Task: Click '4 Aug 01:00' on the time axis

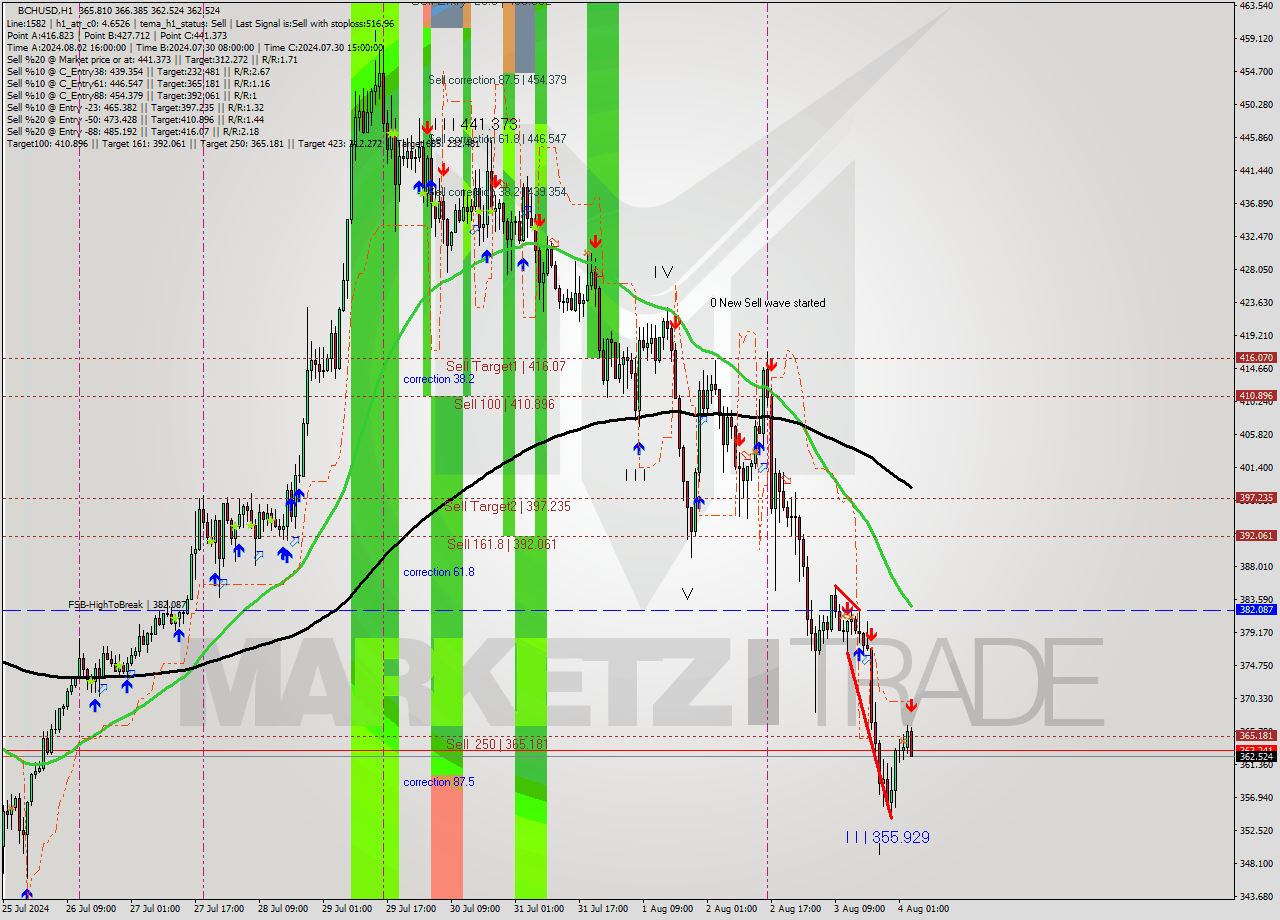Action: 923,909
